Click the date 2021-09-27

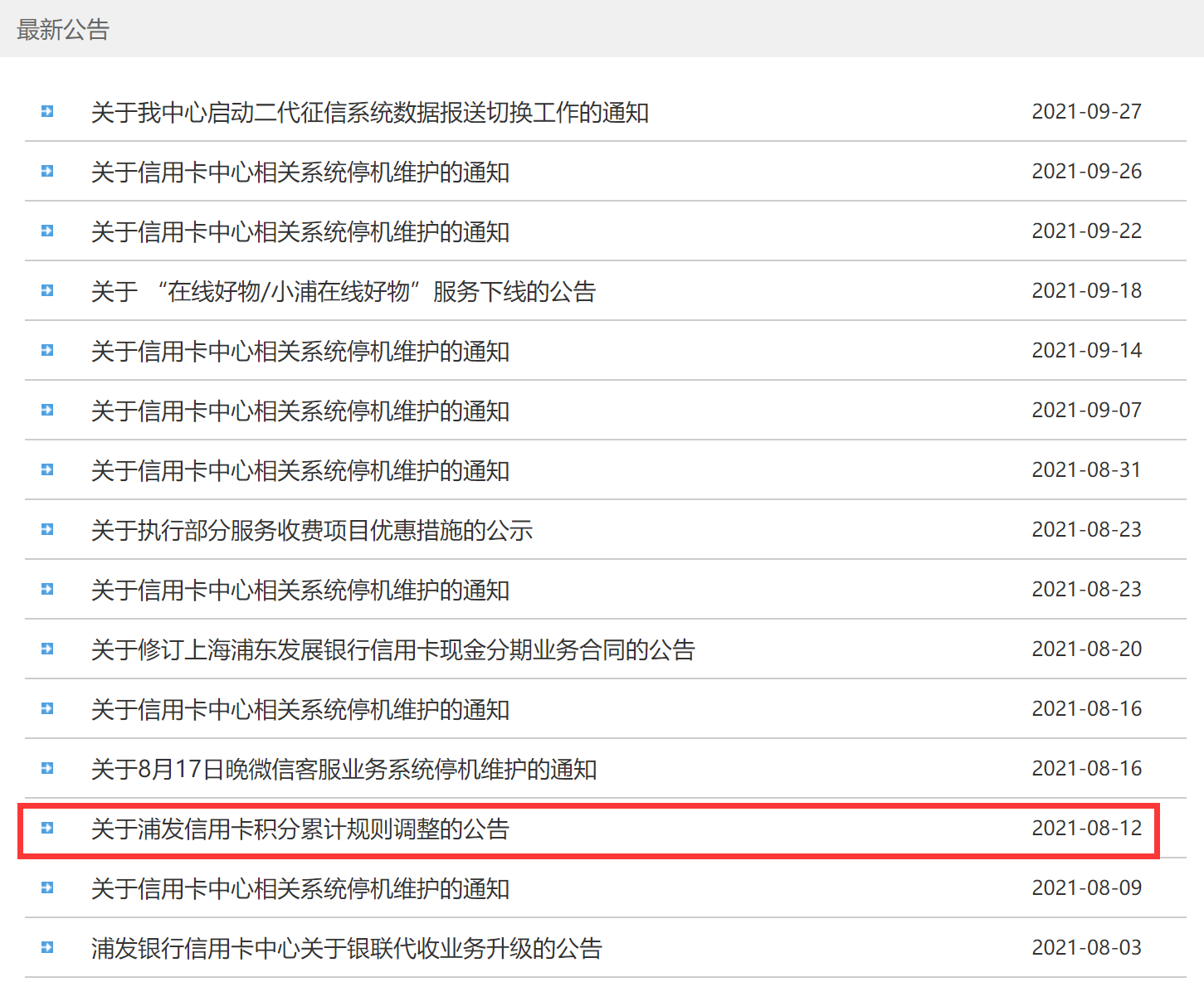(1087, 111)
